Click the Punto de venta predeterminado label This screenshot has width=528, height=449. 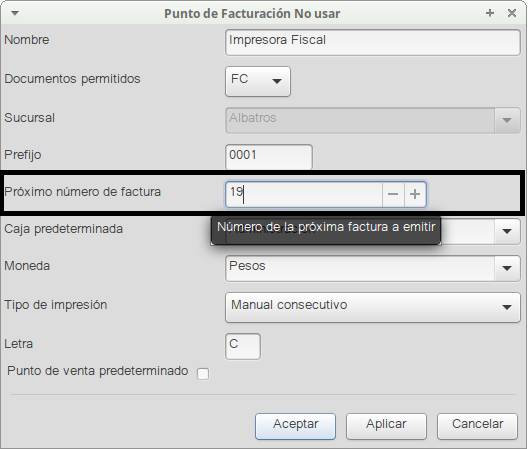pos(98,371)
